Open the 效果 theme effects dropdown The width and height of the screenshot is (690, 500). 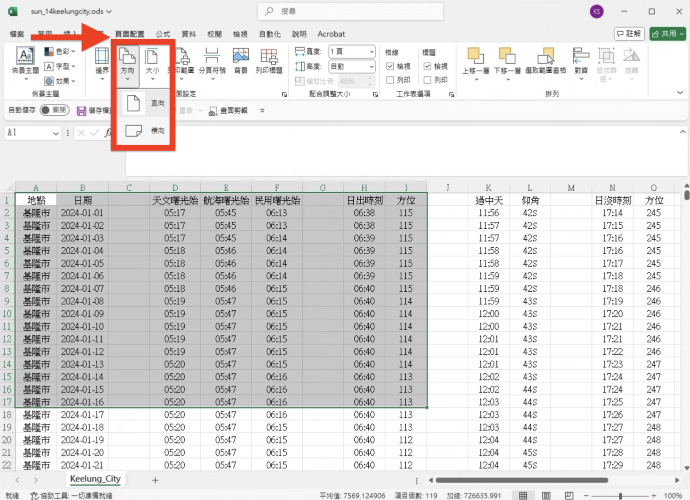pos(60,81)
